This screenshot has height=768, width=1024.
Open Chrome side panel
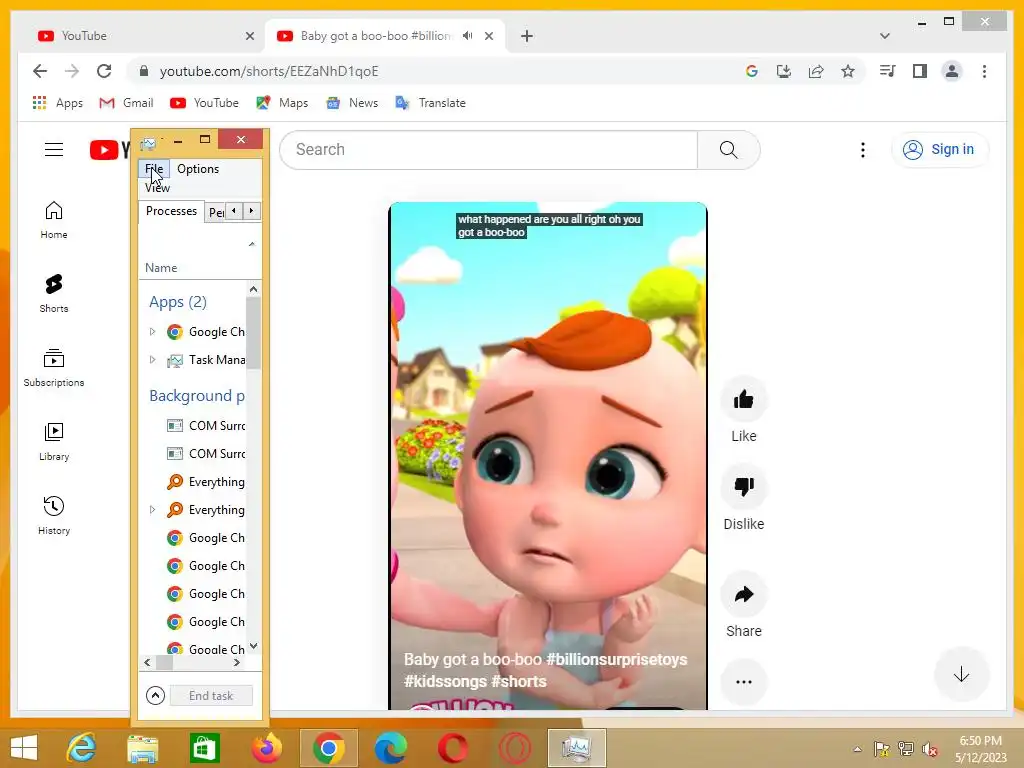[x=920, y=71]
